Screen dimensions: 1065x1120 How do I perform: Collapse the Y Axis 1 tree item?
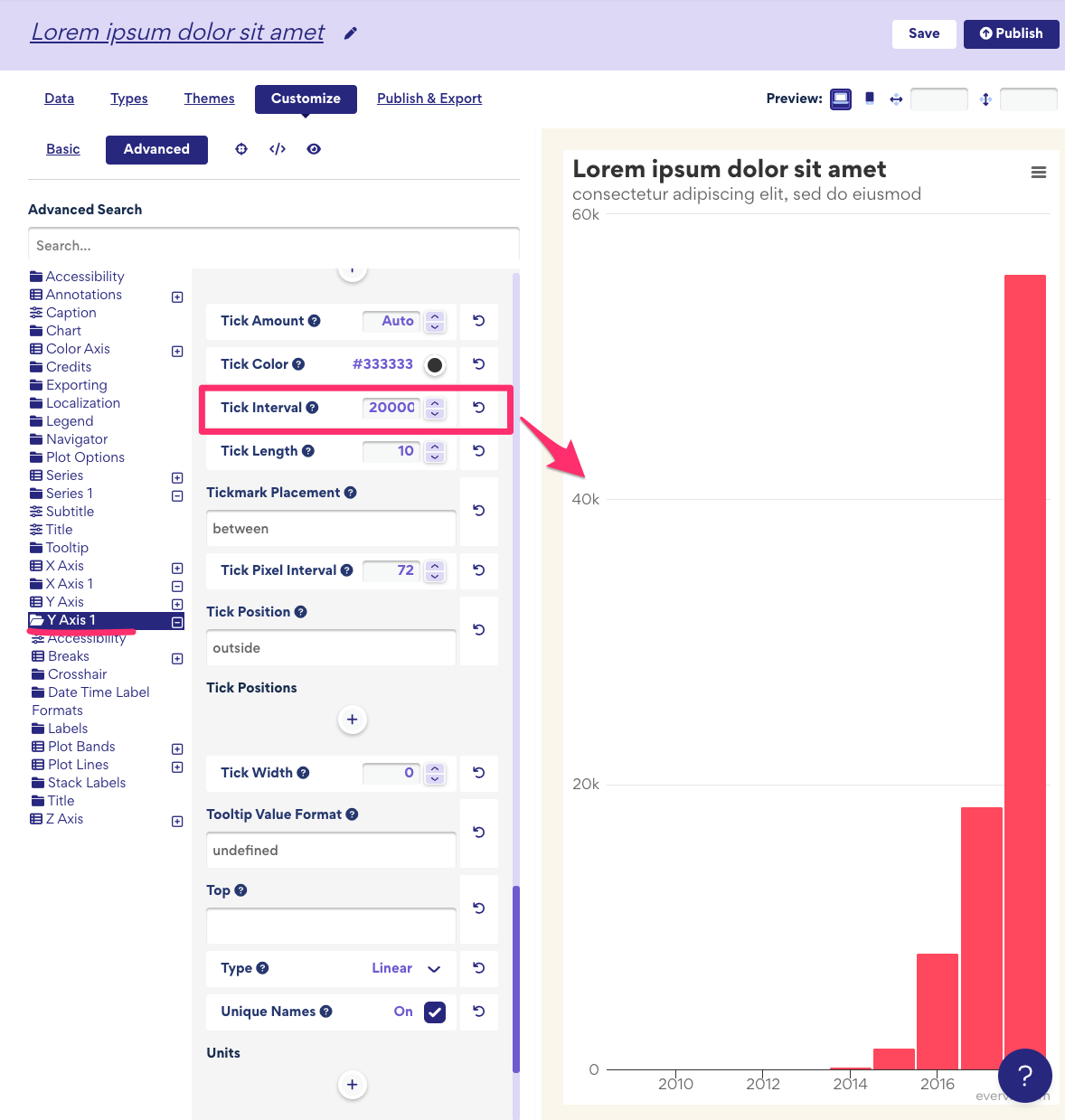pyautogui.click(x=177, y=622)
